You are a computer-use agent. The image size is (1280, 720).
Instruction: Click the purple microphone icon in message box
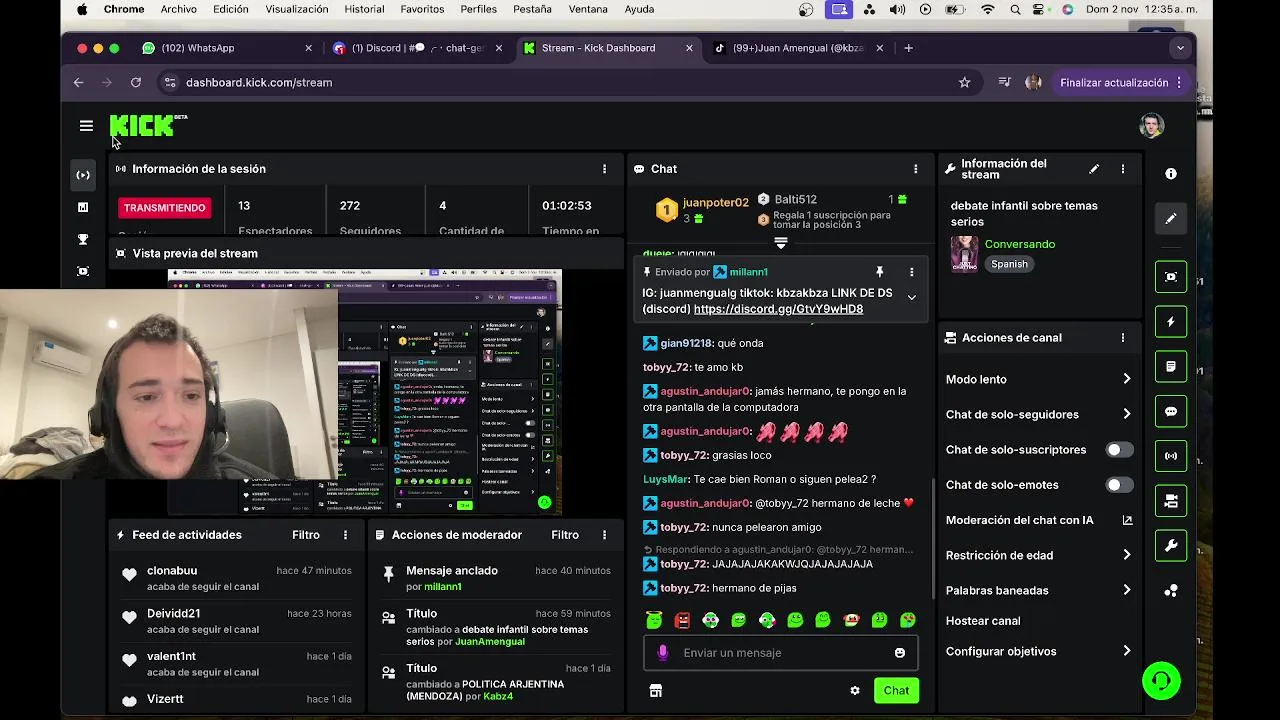point(662,653)
